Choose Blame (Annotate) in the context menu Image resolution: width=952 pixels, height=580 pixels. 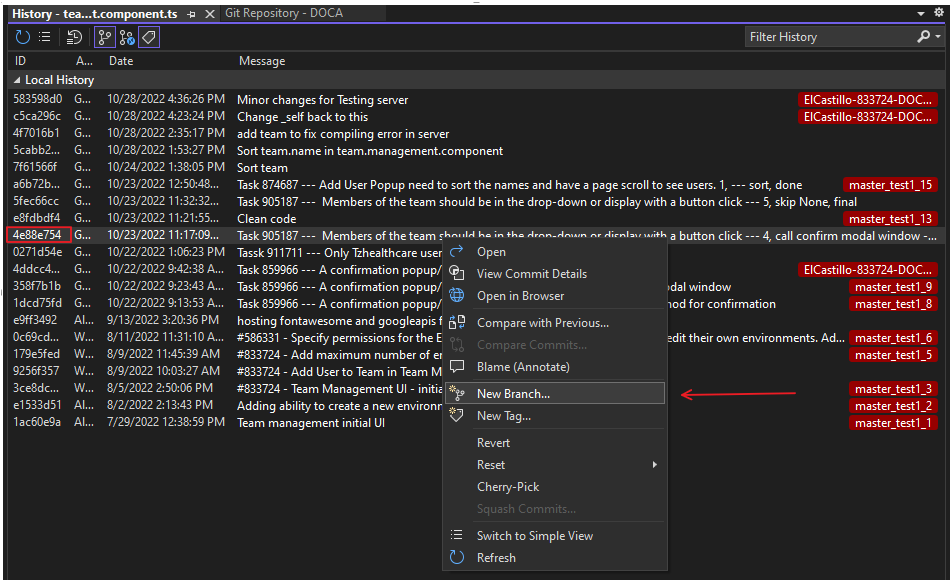click(556, 367)
